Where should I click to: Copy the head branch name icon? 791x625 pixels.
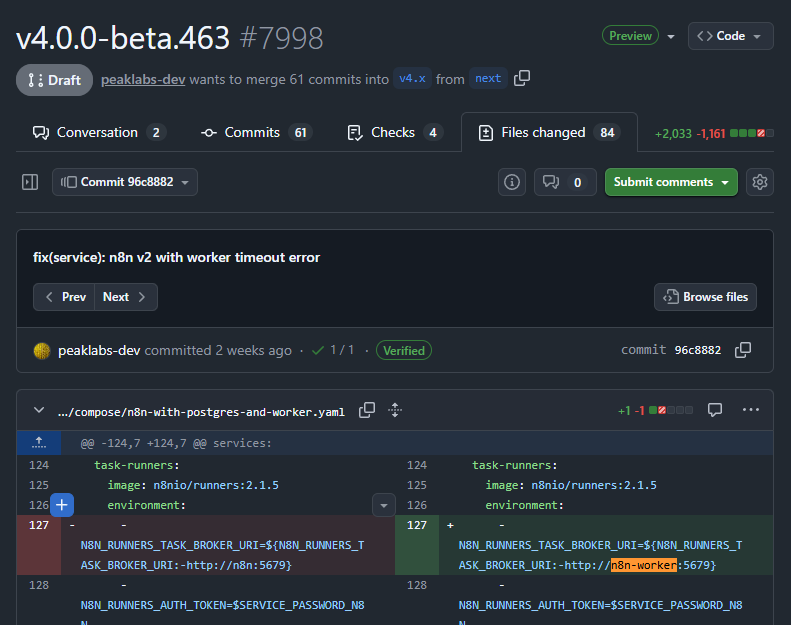pos(522,79)
